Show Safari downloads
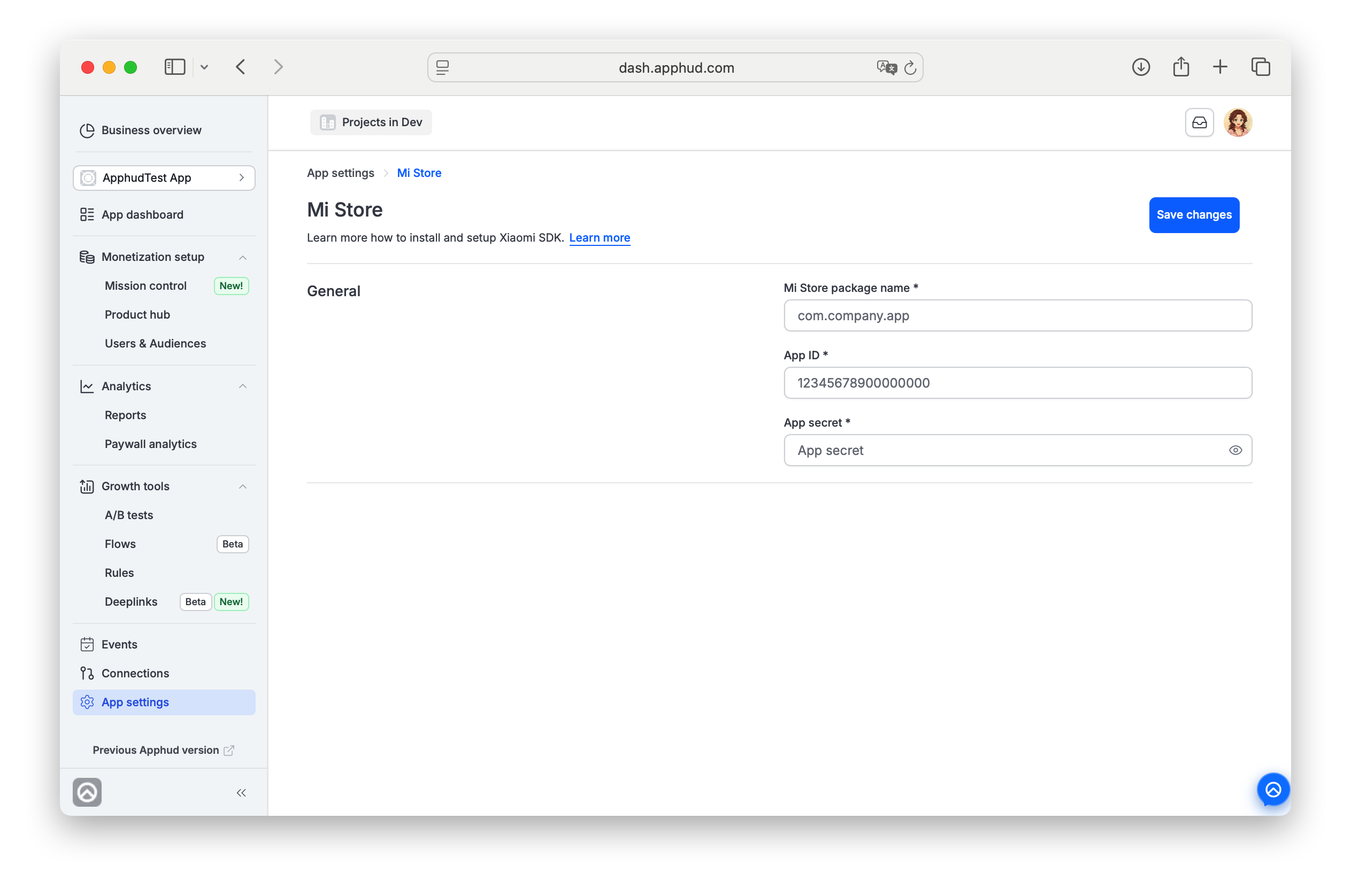This screenshot has width=1351, height=896. click(1141, 67)
